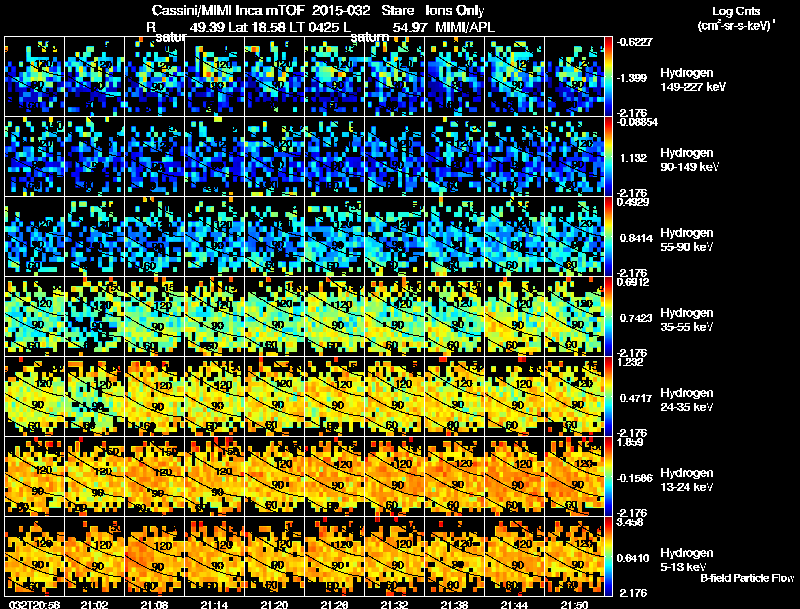Click the '032T20:56' time axis label
The image size is (800, 609).
(x=35, y=604)
